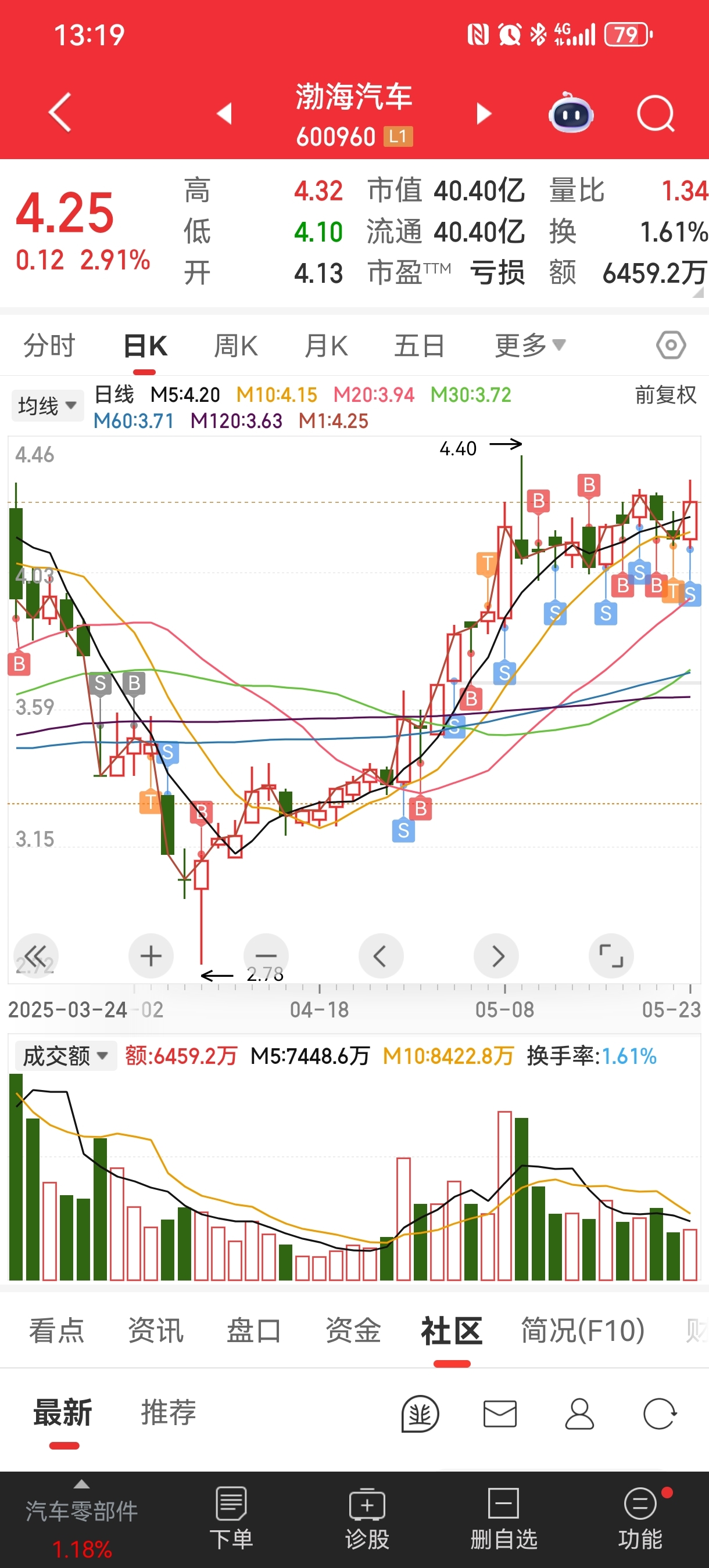The height and width of the screenshot is (1568, 709).
Task: Open the 看点 section tab
Action: pos(56,1330)
